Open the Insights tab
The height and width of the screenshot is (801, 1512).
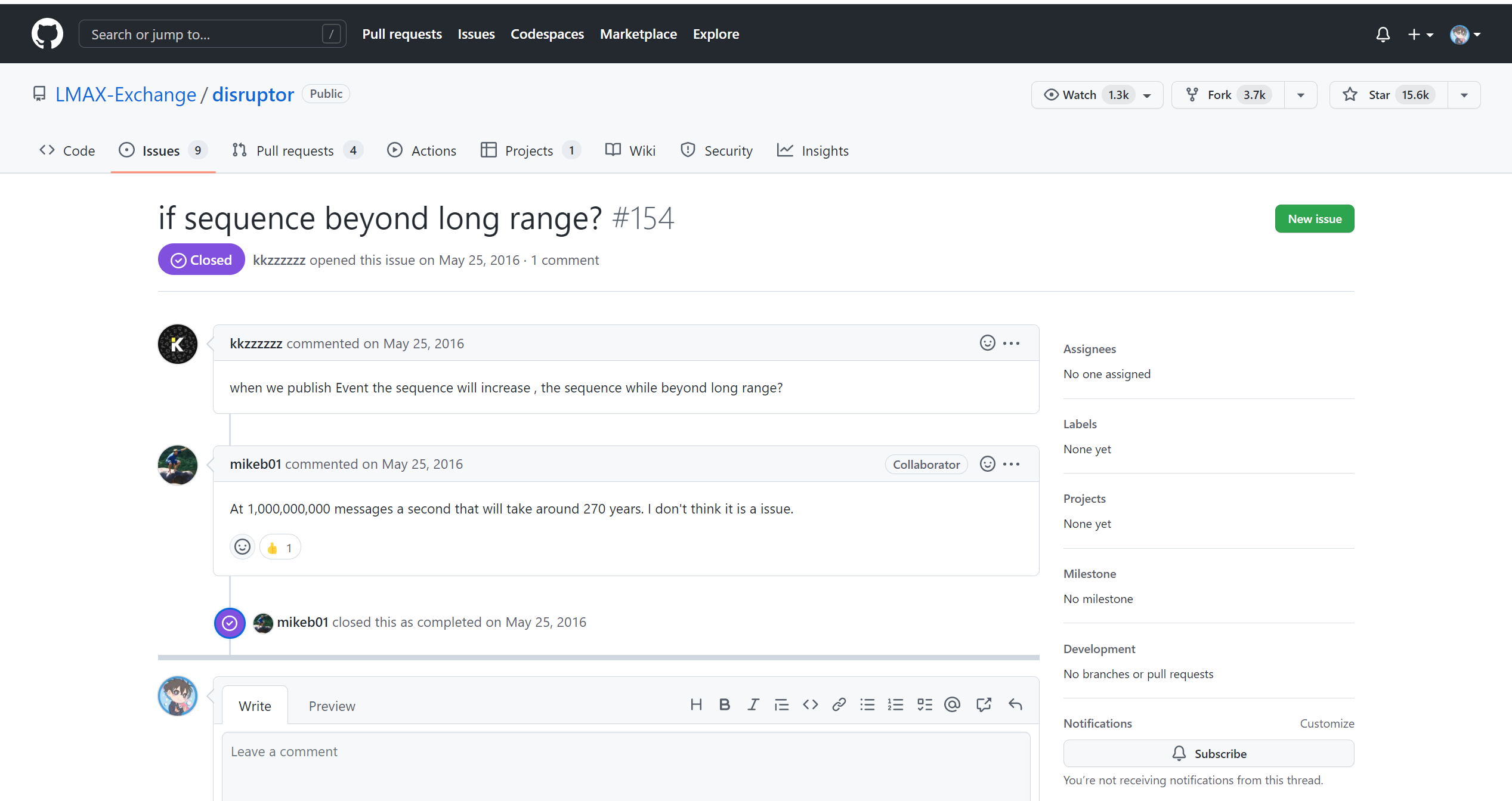point(812,150)
